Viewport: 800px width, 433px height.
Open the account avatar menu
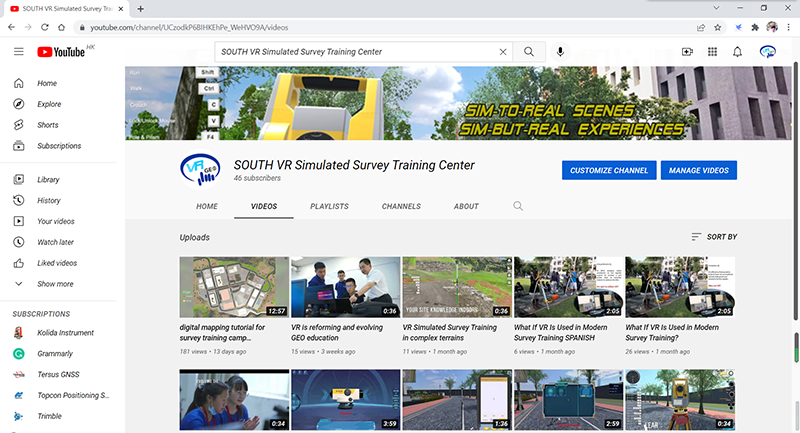pyautogui.click(x=767, y=52)
